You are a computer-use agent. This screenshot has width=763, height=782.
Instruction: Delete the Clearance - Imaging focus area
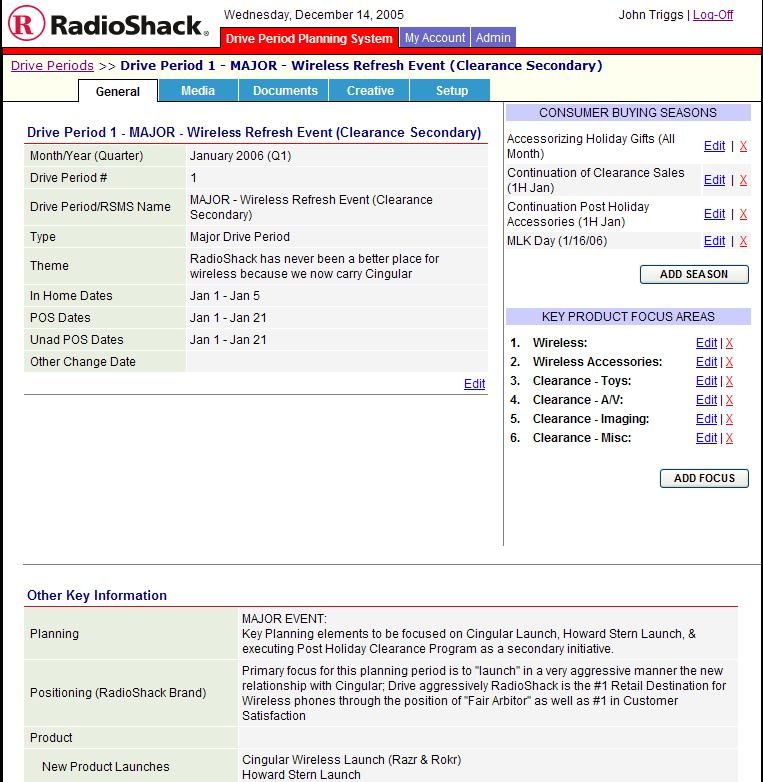[729, 418]
